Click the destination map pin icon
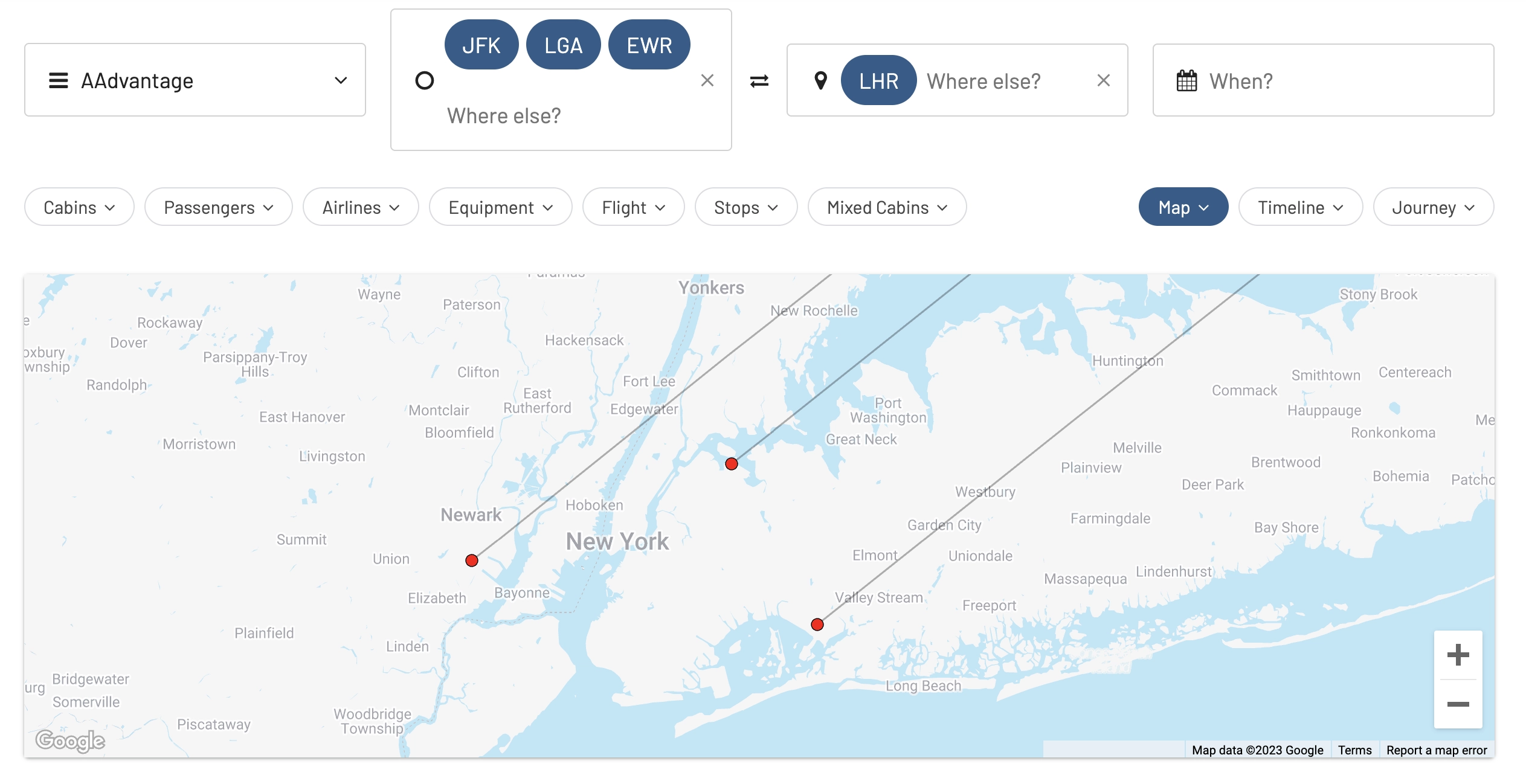This screenshot has width=1526, height=784. [820, 80]
